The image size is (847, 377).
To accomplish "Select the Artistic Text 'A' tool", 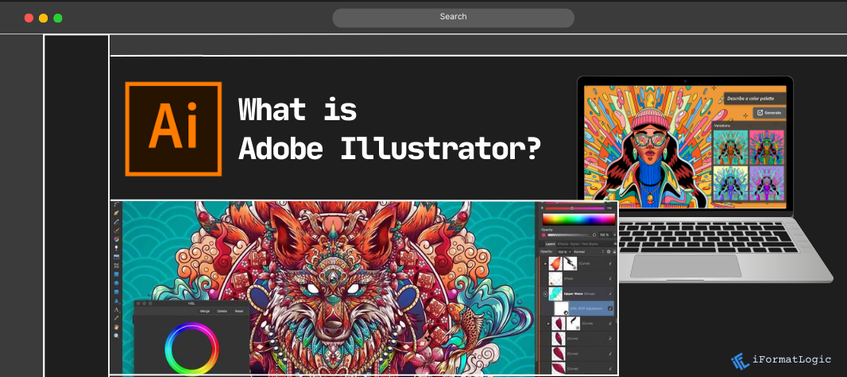I will click(117, 309).
